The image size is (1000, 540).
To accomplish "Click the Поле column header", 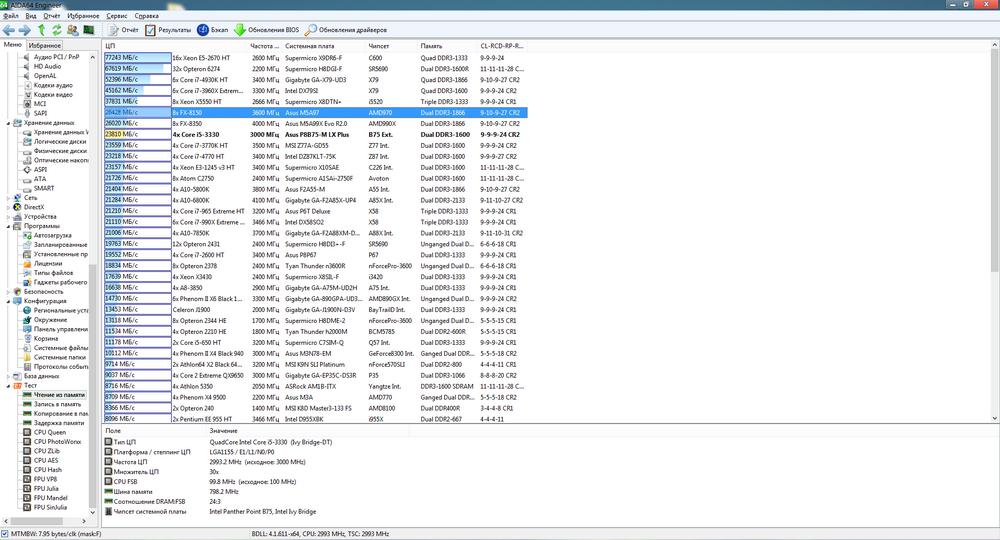I will tap(156, 431).
